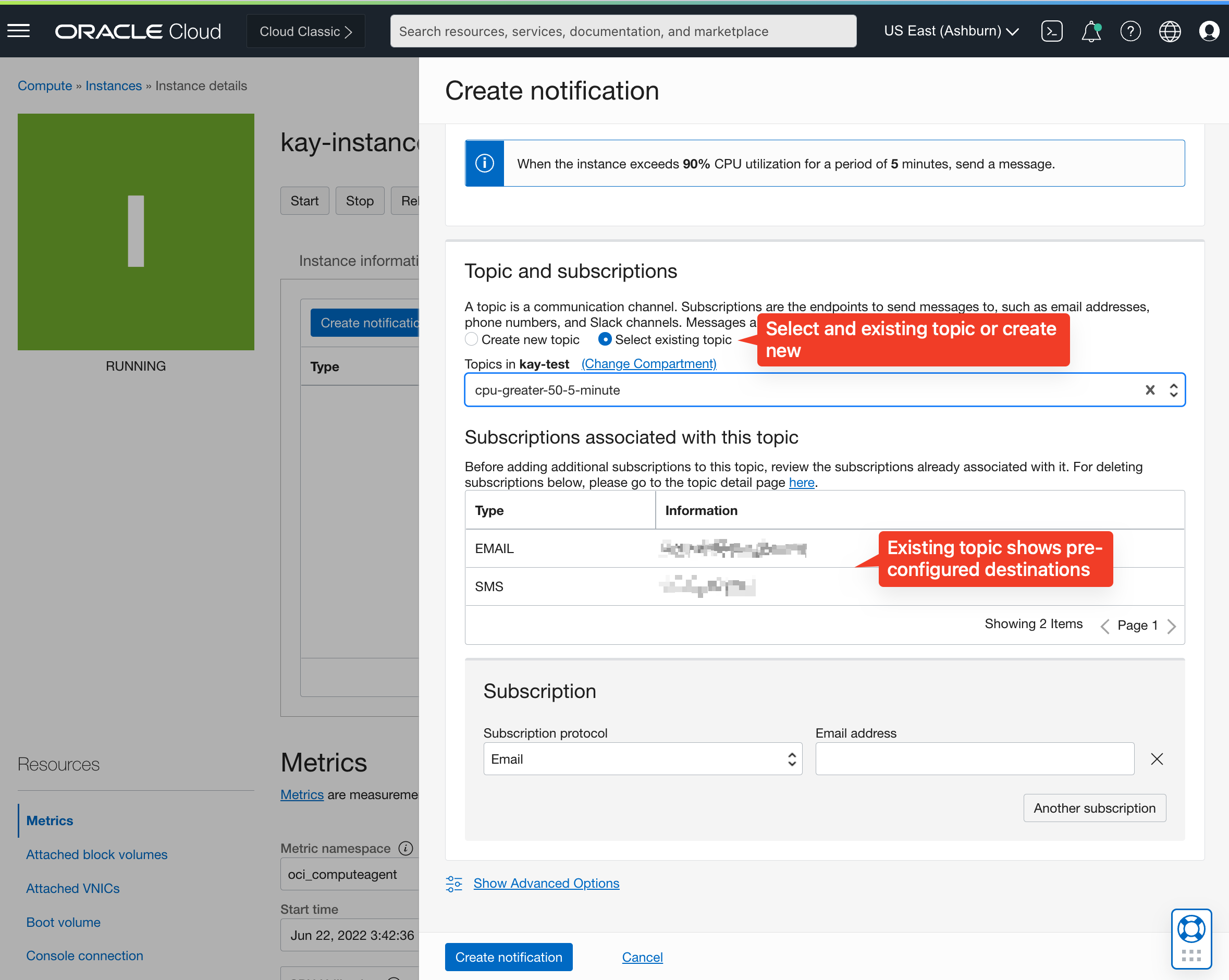Click the Create notification button
Viewport: 1229px width, 980px height.
(x=509, y=957)
